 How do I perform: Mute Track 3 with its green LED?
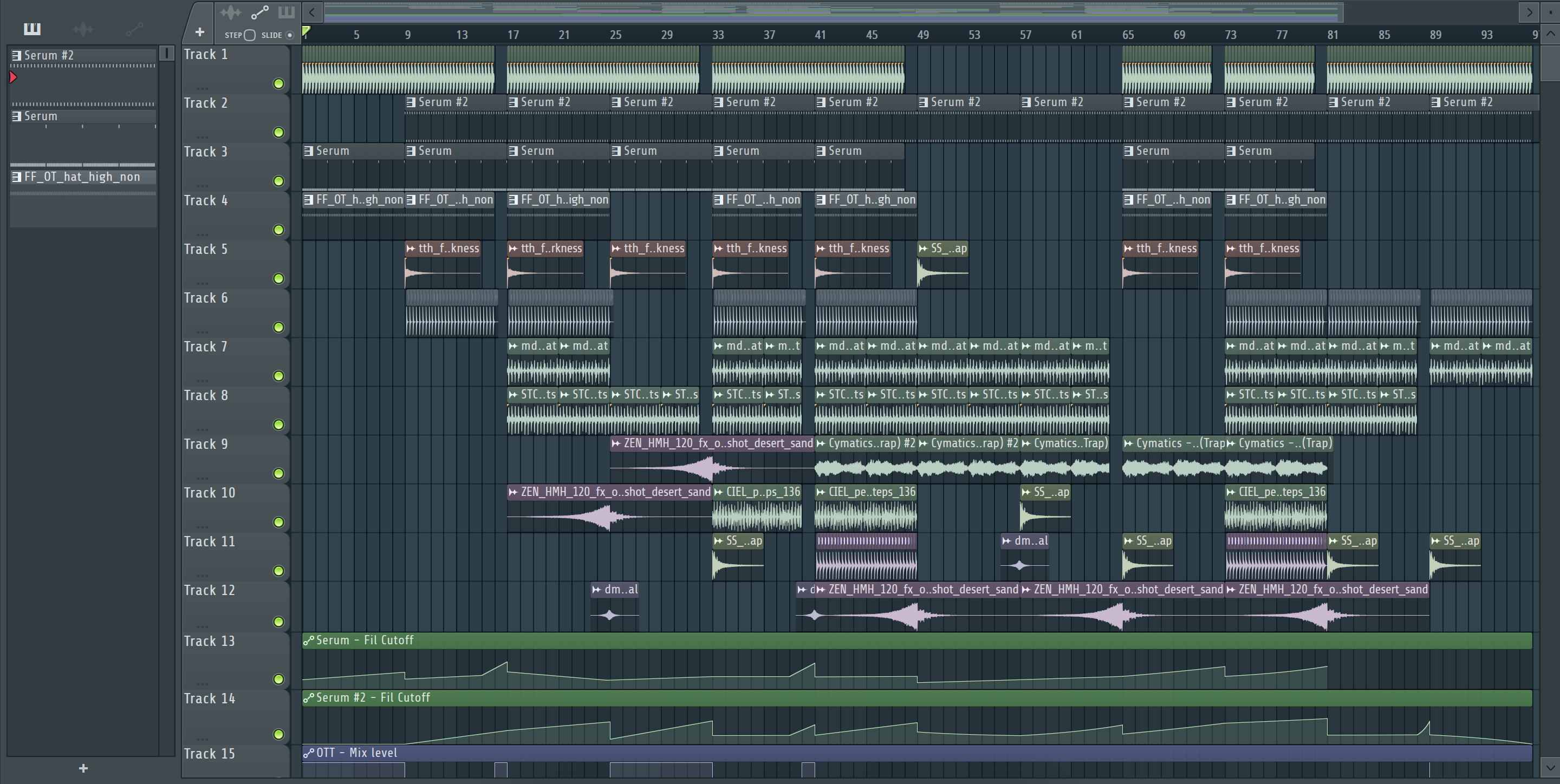pos(278,181)
